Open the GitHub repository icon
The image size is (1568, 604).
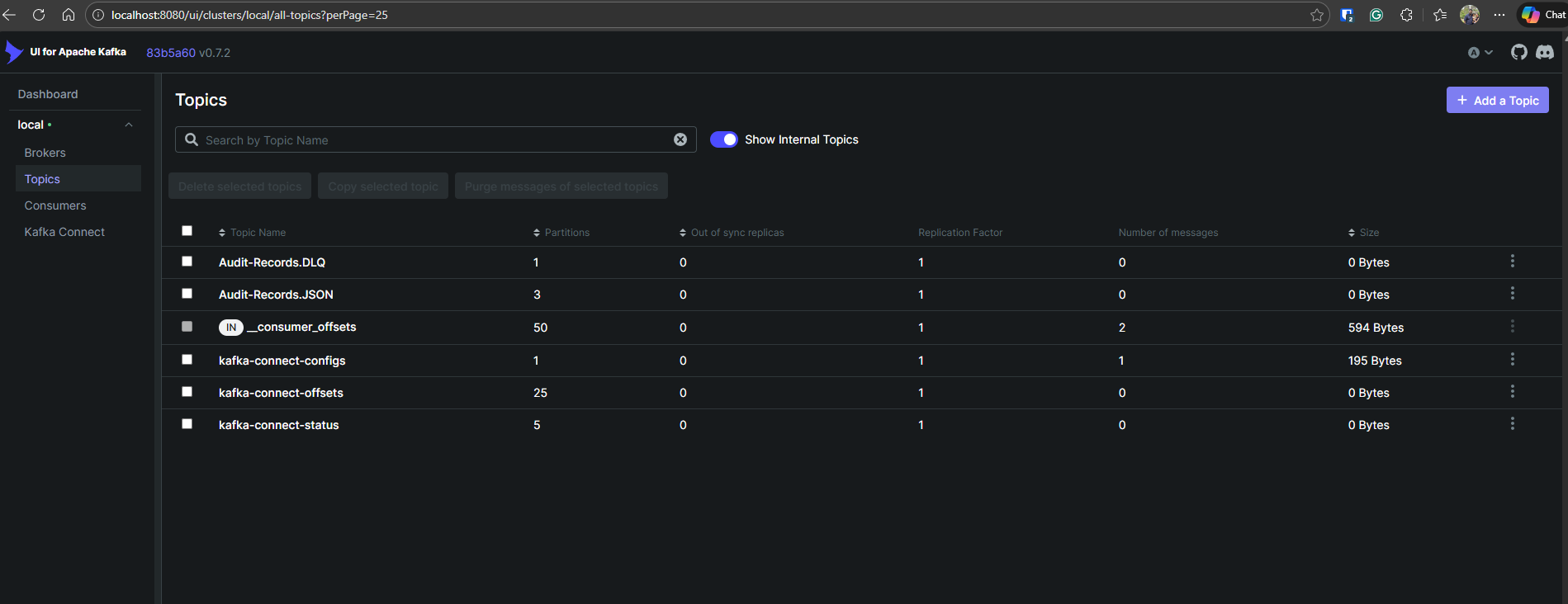point(1518,52)
